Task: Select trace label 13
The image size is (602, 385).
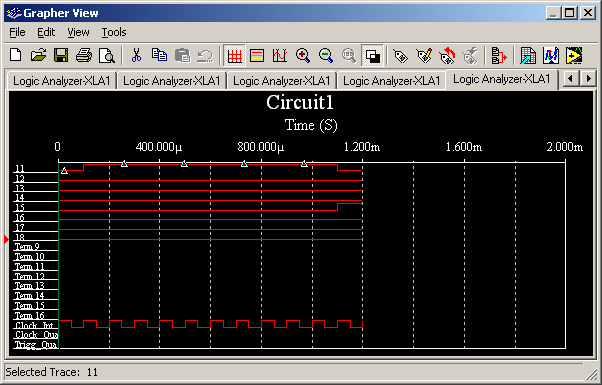Action: tap(20, 188)
